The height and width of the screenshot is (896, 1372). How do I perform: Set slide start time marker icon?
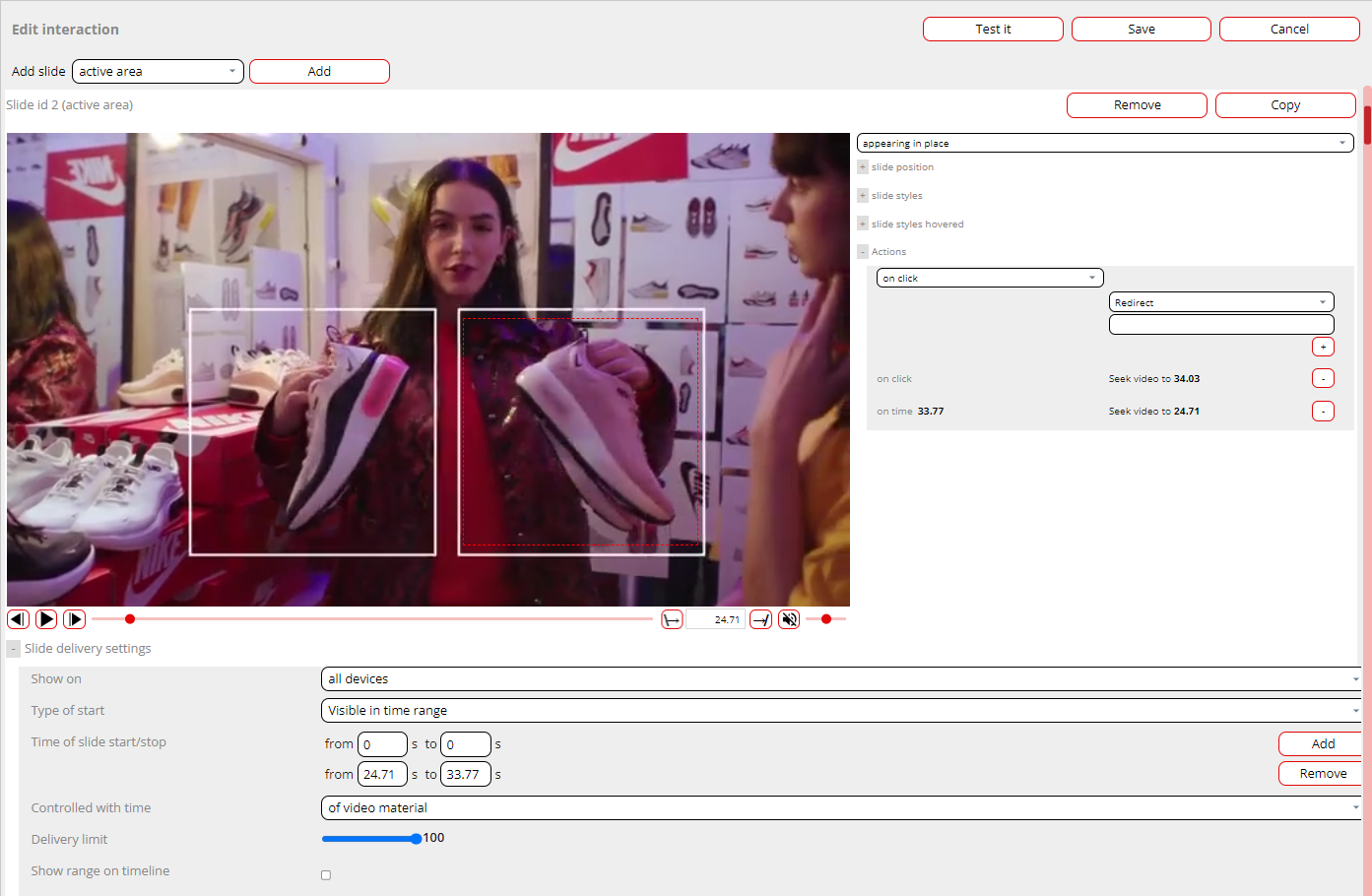pos(672,619)
